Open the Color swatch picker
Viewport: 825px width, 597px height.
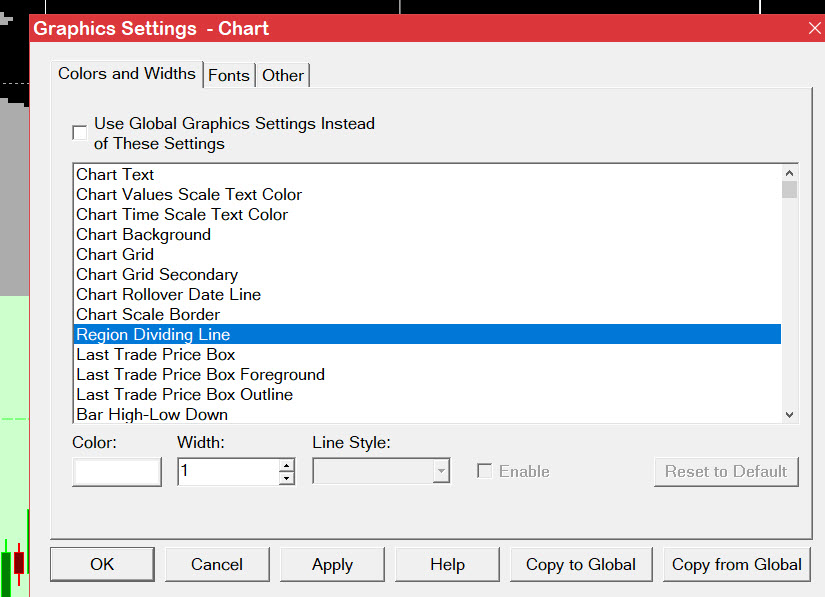[x=117, y=471]
